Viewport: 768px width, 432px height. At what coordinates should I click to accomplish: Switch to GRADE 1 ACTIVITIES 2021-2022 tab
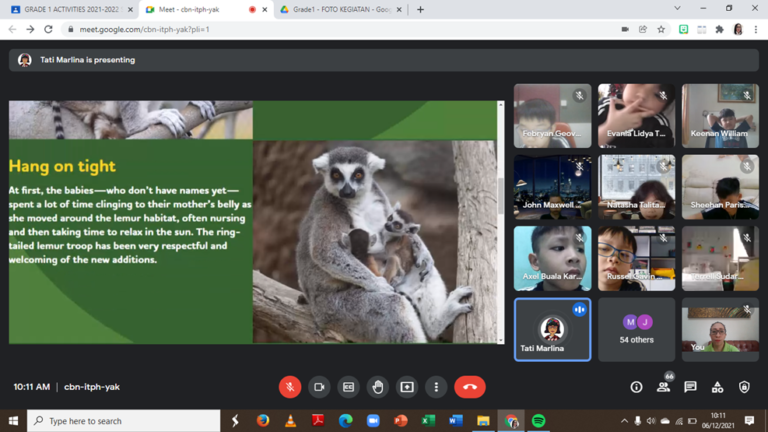tap(70, 9)
